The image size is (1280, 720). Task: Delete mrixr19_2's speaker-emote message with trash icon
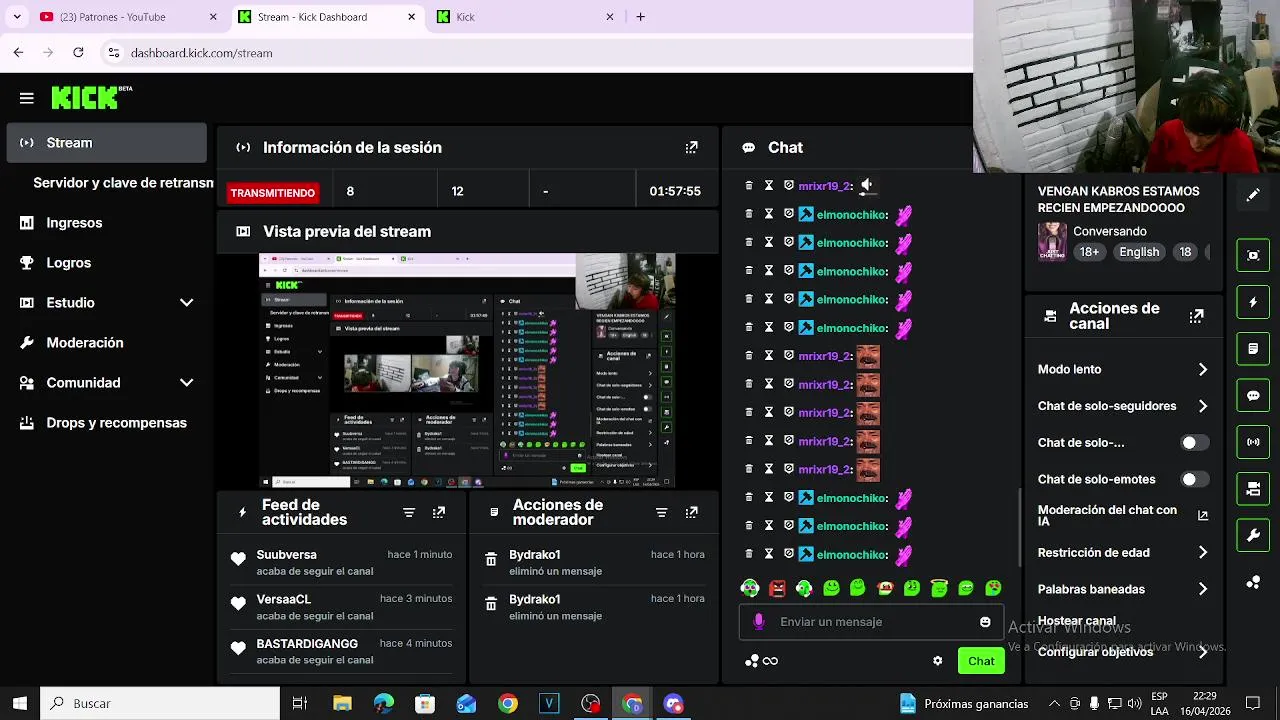coord(749,185)
